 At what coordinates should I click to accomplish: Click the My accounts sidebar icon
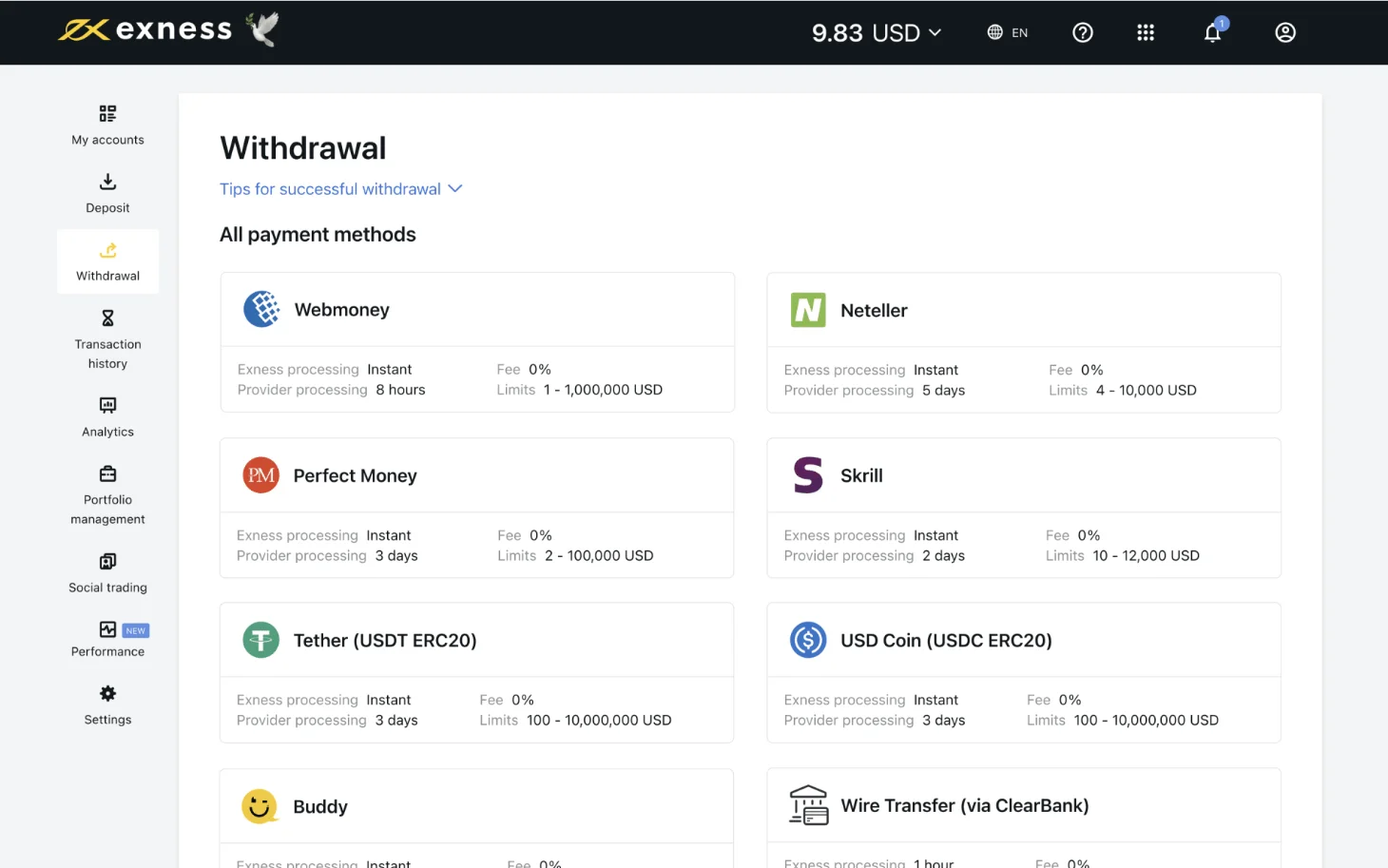point(107,114)
